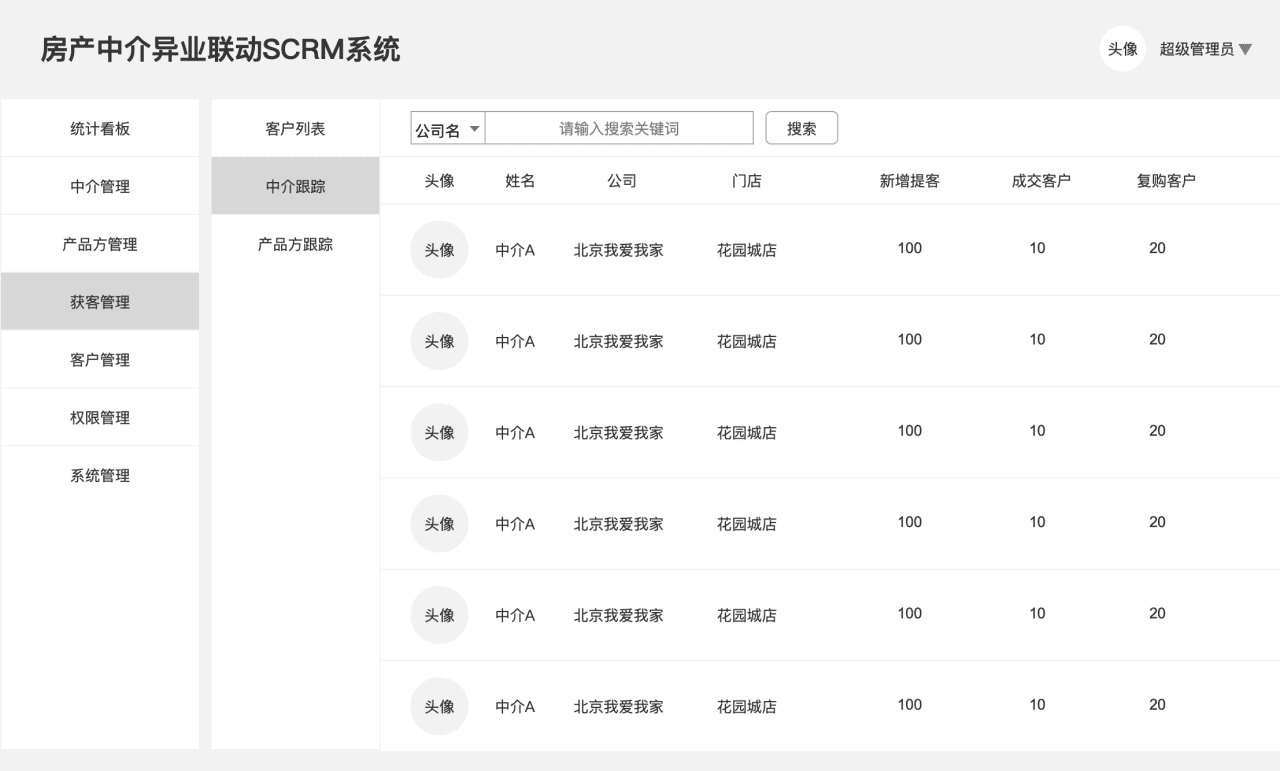This screenshot has height=771, width=1280.
Task: Open the 超级管理员 account dropdown
Action: click(x=1206, y=49)
